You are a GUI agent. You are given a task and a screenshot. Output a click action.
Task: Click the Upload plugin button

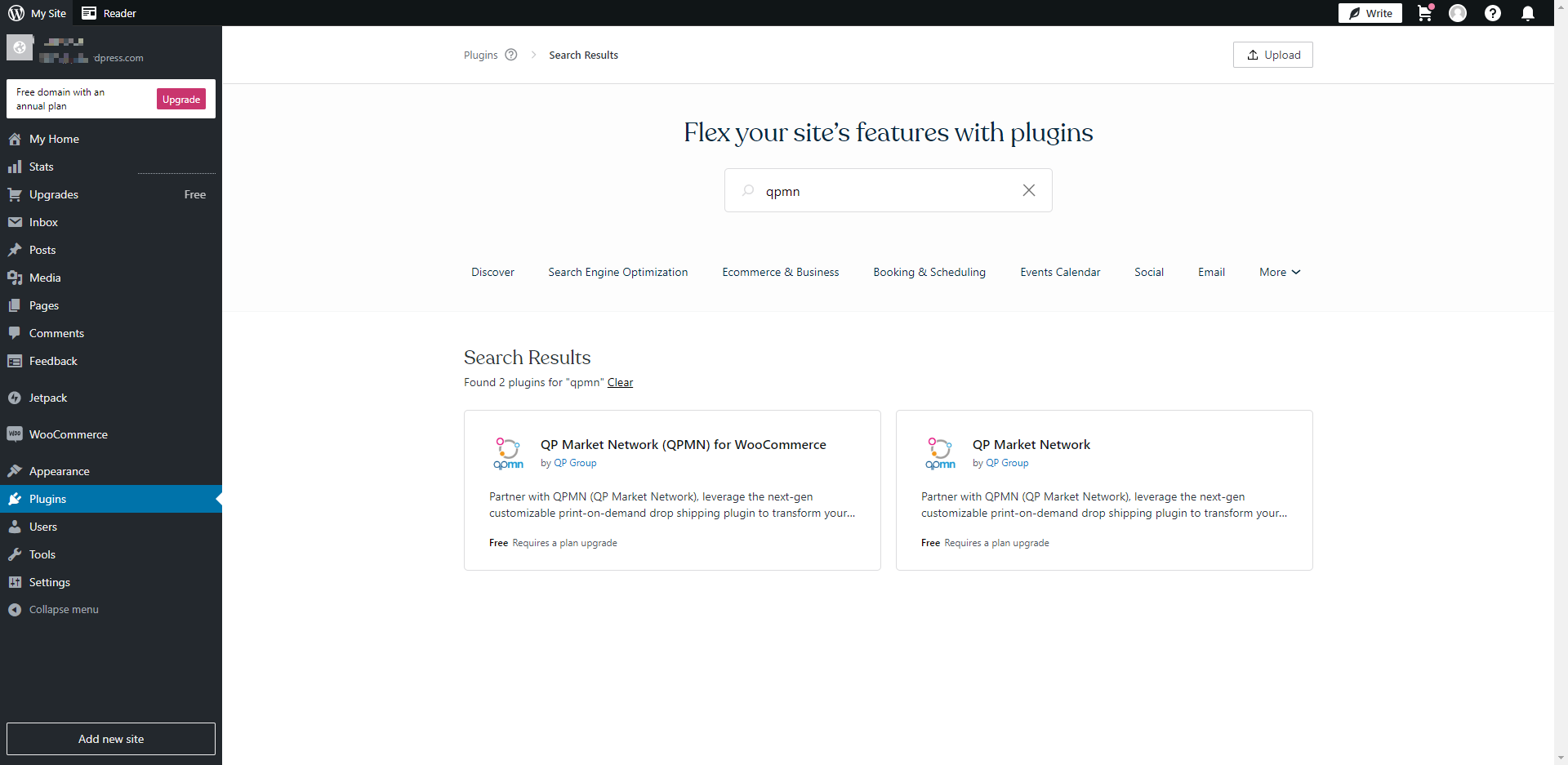click(1272, 55)
